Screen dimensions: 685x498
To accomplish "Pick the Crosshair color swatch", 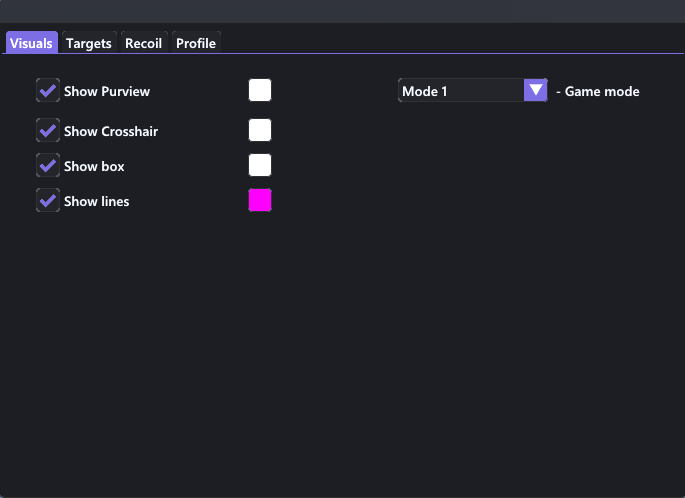I will coord(260,130).
